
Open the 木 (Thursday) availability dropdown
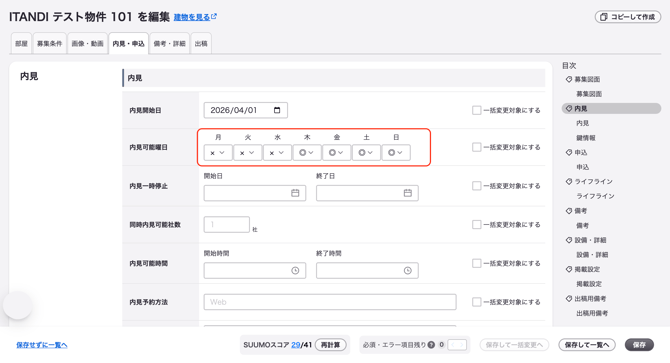point(307,152)
